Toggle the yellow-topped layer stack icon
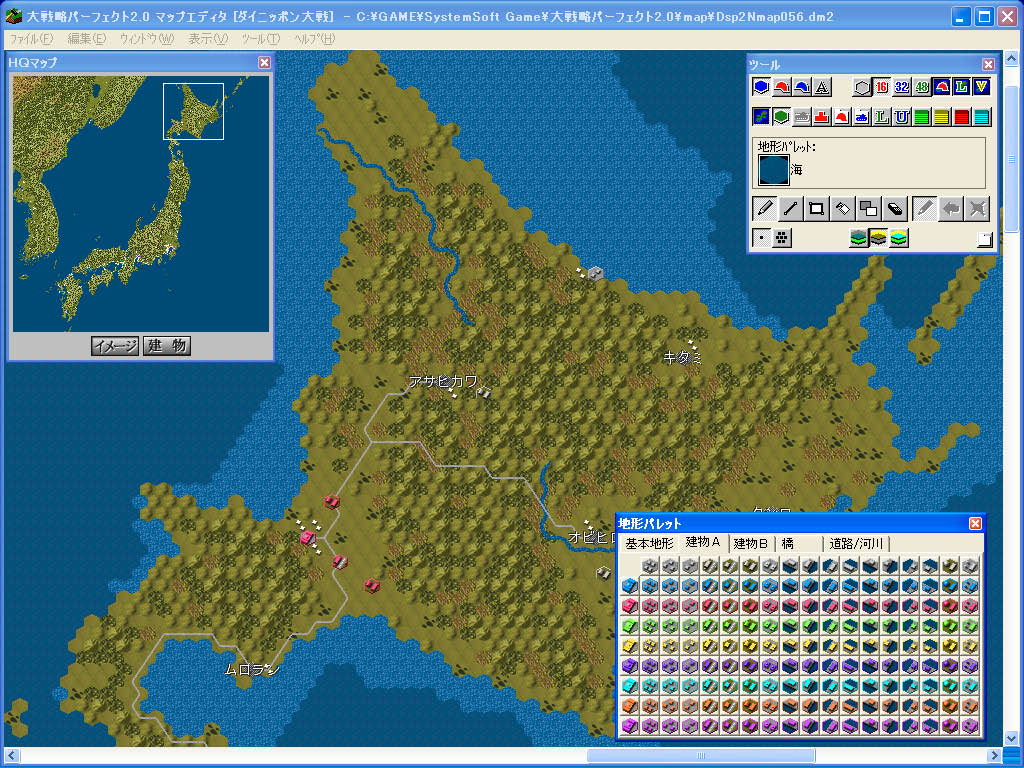 (879, 238)
